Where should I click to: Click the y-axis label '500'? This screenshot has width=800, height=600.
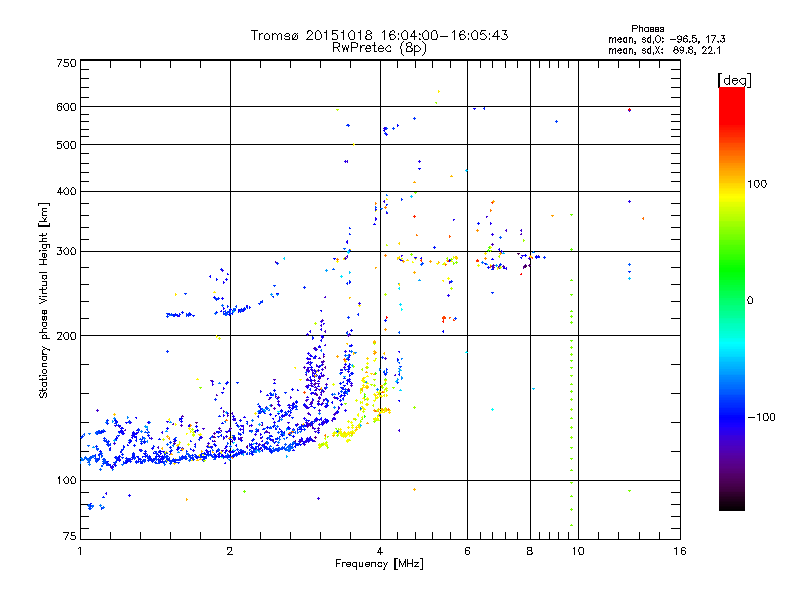[x=66, y=145]
